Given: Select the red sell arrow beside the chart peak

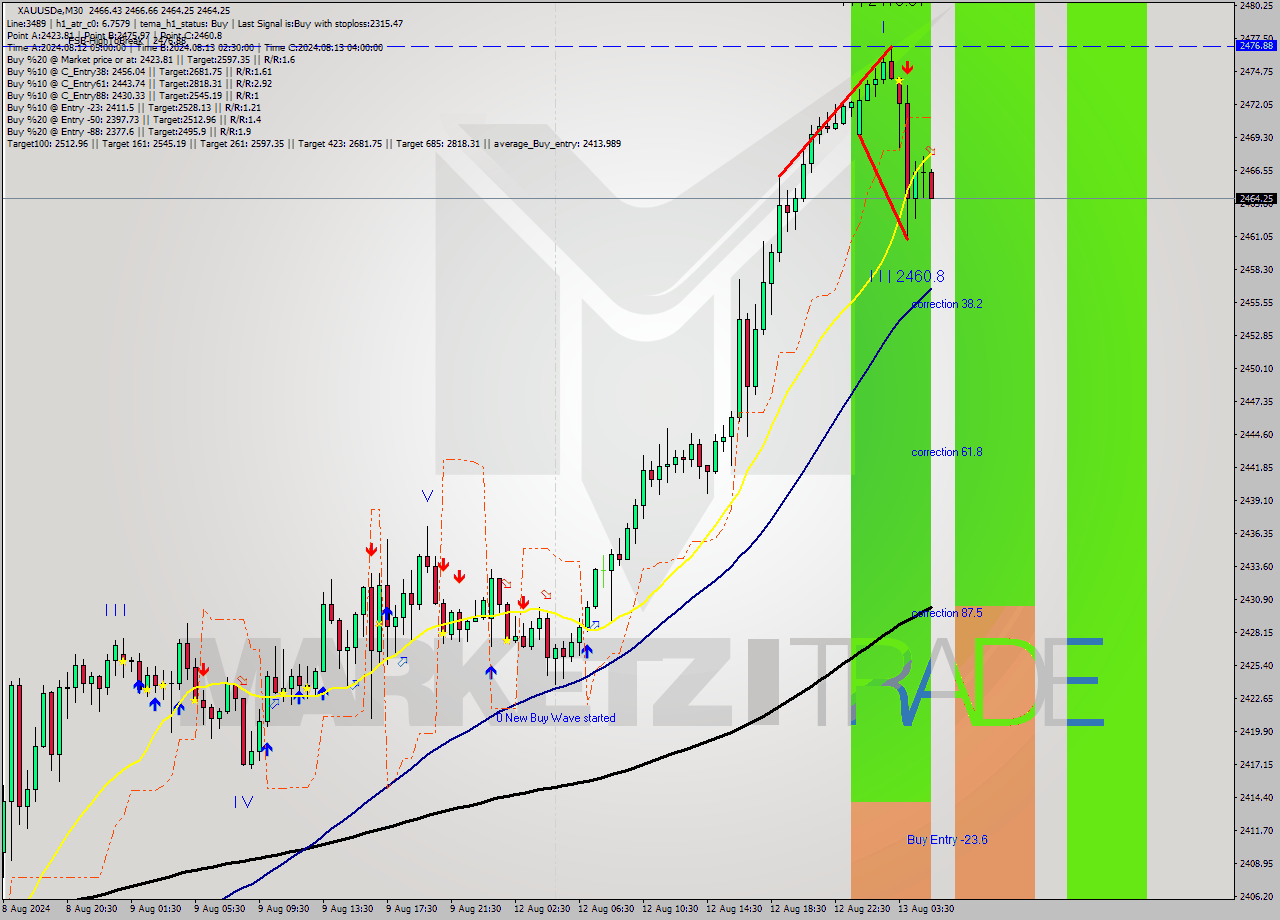Looking at the screenshot, I should tap(906, 69).
